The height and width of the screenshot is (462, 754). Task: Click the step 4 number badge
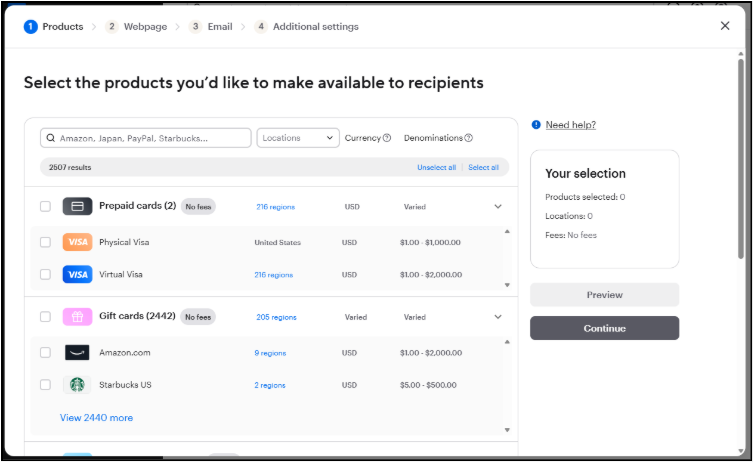pos(261,26)
